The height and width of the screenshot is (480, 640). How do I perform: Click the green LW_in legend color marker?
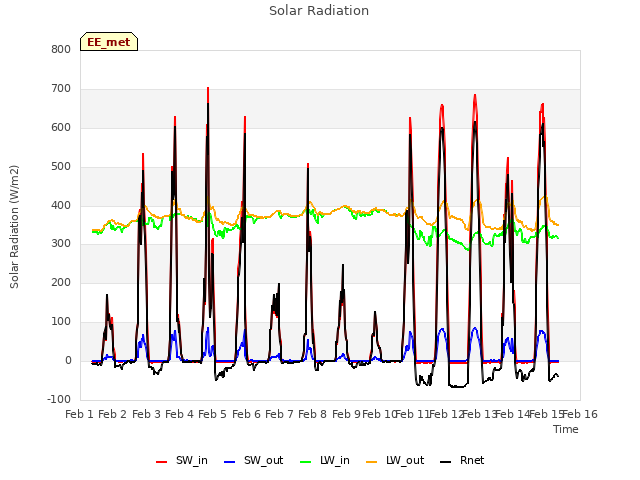point(306,462)
